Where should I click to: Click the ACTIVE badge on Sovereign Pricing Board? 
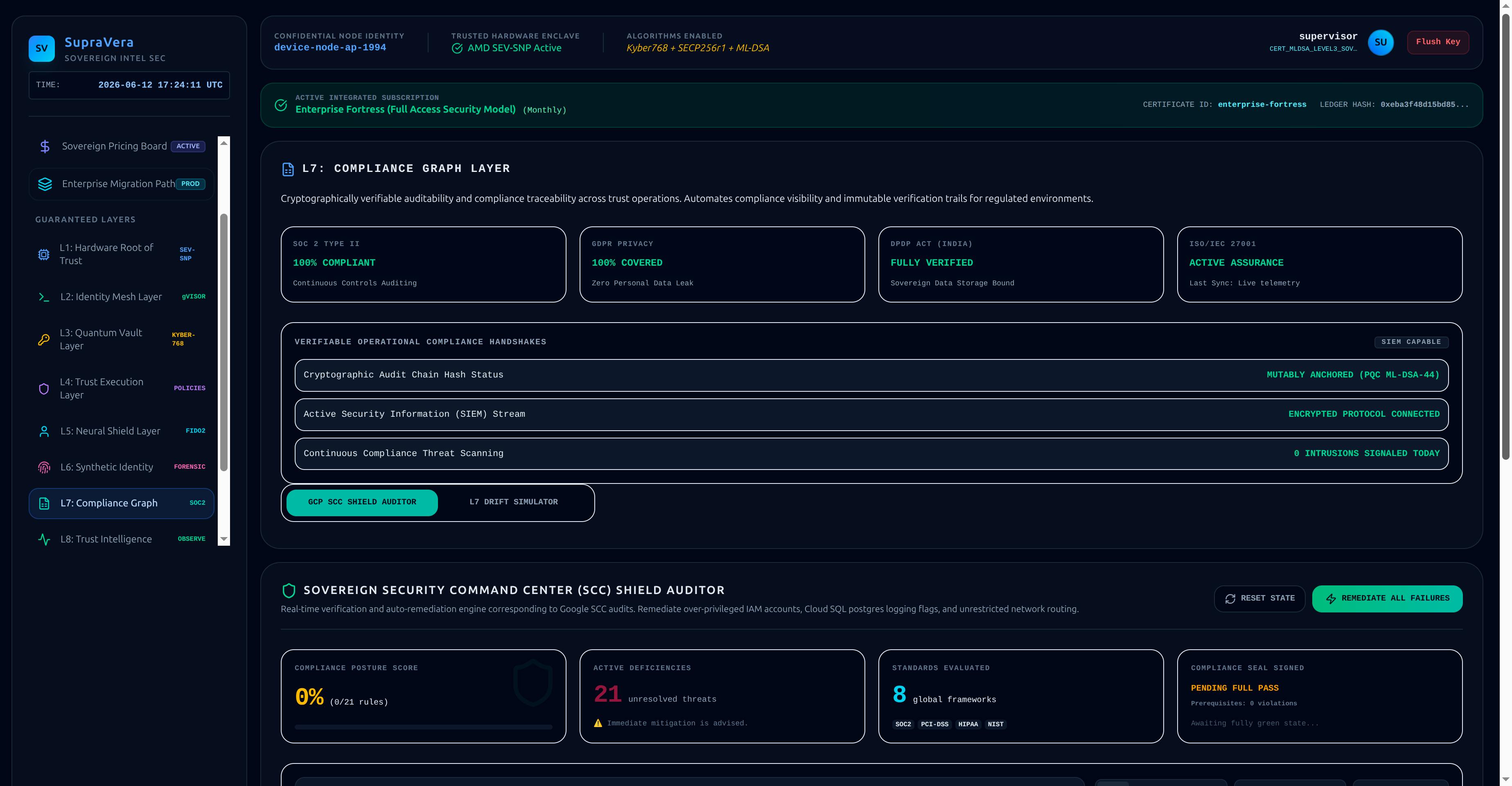click(188, 146)
